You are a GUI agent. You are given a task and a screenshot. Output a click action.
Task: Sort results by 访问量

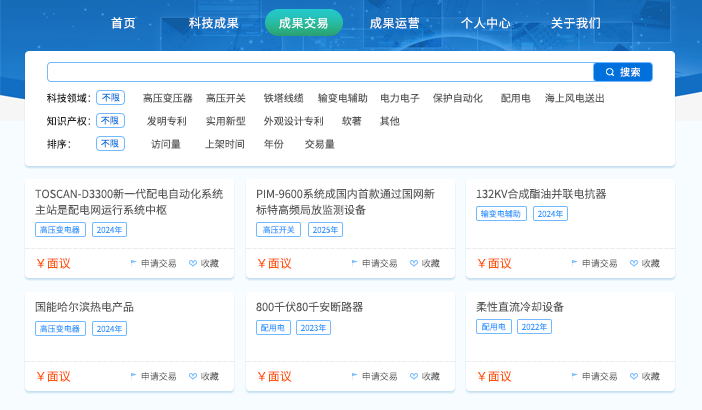tap(166, 144)
